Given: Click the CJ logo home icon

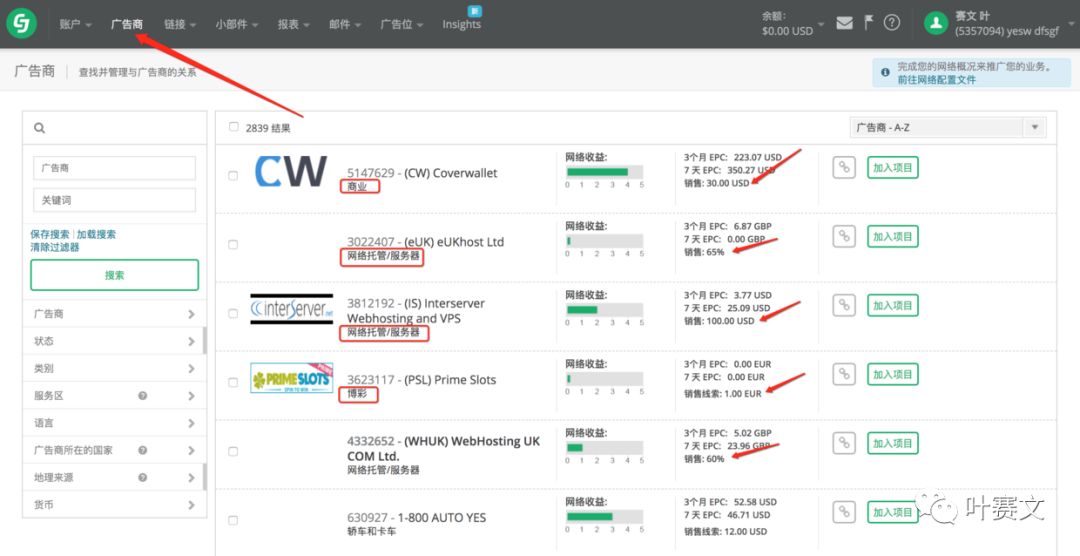Looking at the screenshot, I should 20,23.
